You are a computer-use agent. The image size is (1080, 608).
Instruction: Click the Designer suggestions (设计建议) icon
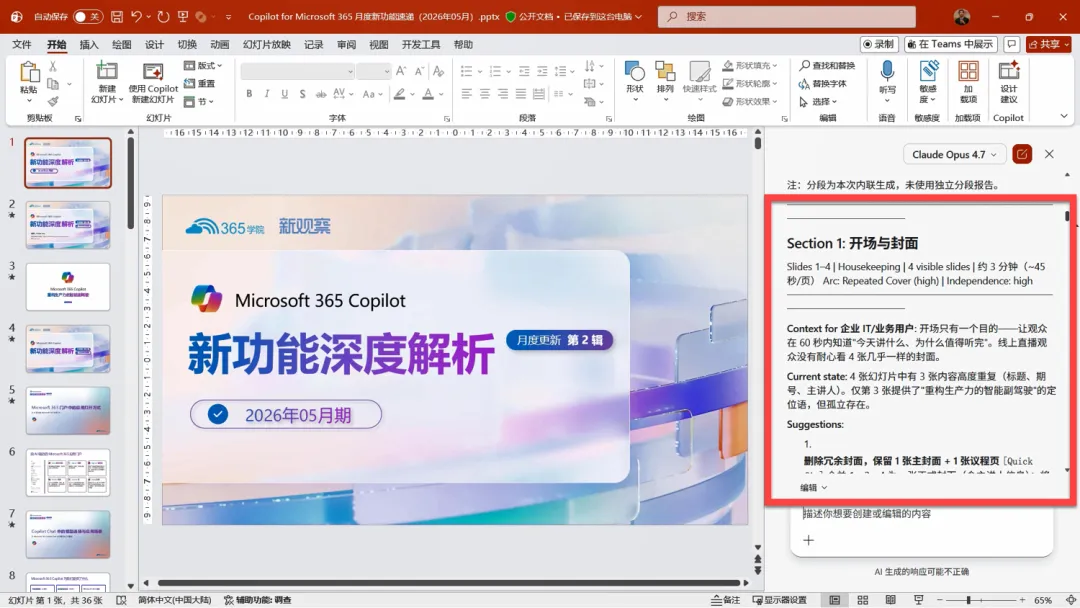pos(1008,71)
